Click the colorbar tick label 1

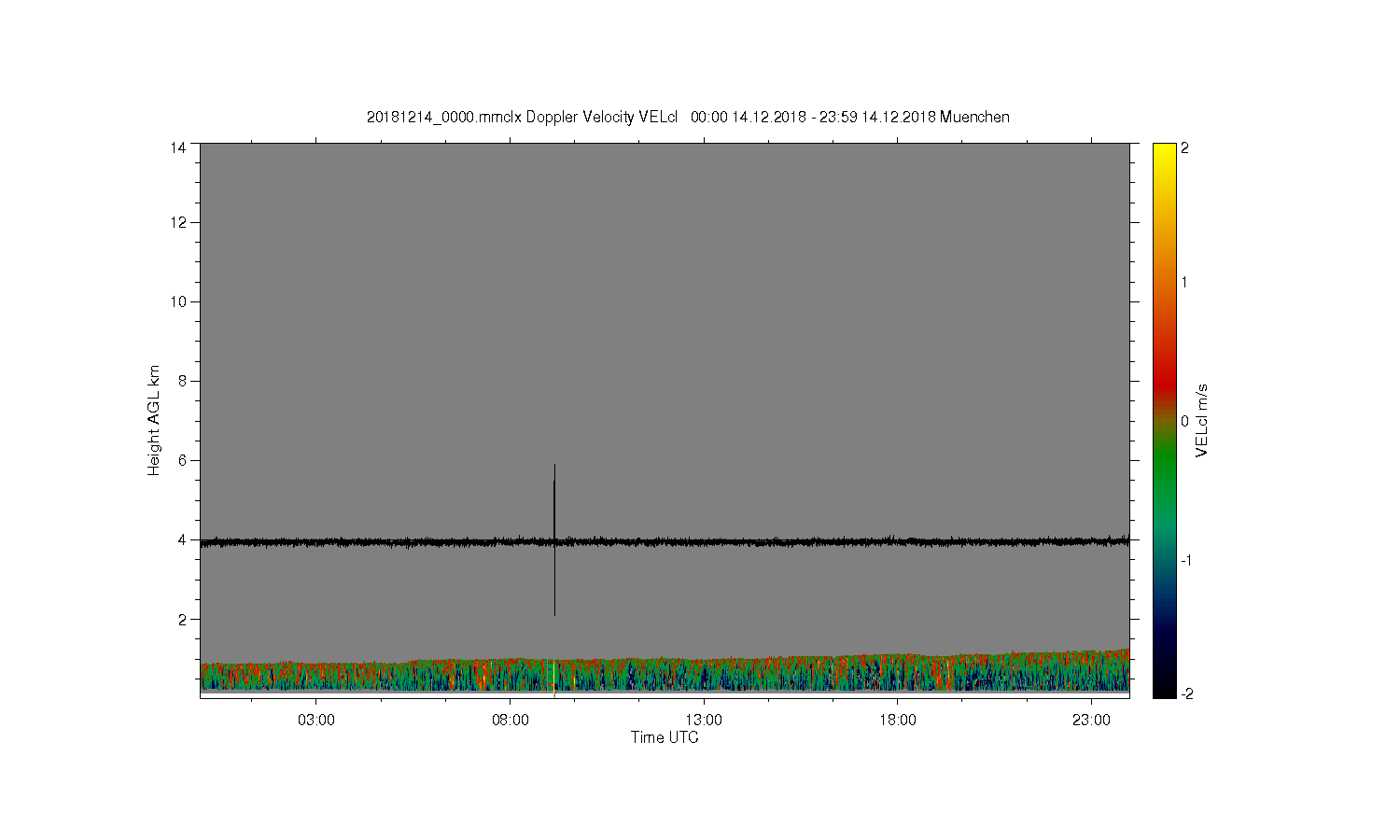[x=1184, y=282]
